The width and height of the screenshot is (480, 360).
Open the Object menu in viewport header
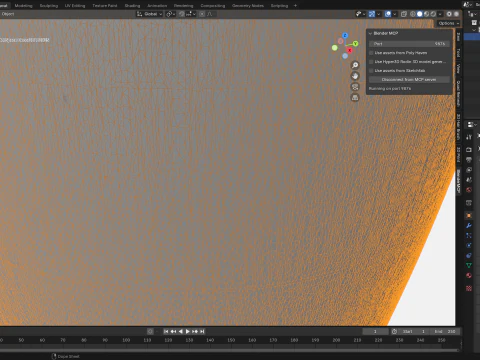tap(8, 14)
